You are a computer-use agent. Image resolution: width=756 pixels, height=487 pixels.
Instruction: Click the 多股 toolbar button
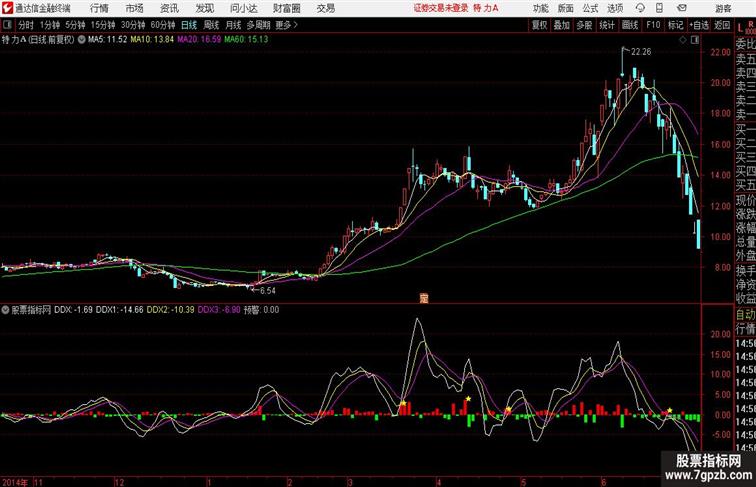click(x=584, y=25)
